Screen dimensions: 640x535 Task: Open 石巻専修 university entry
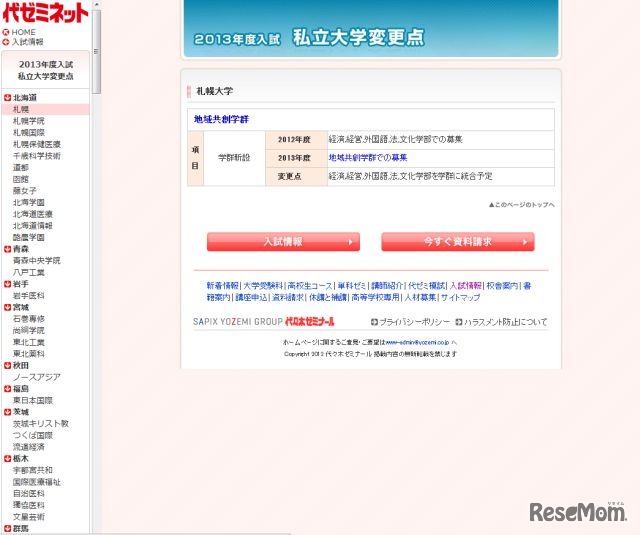pyautogui.click(x=29, y=319)
